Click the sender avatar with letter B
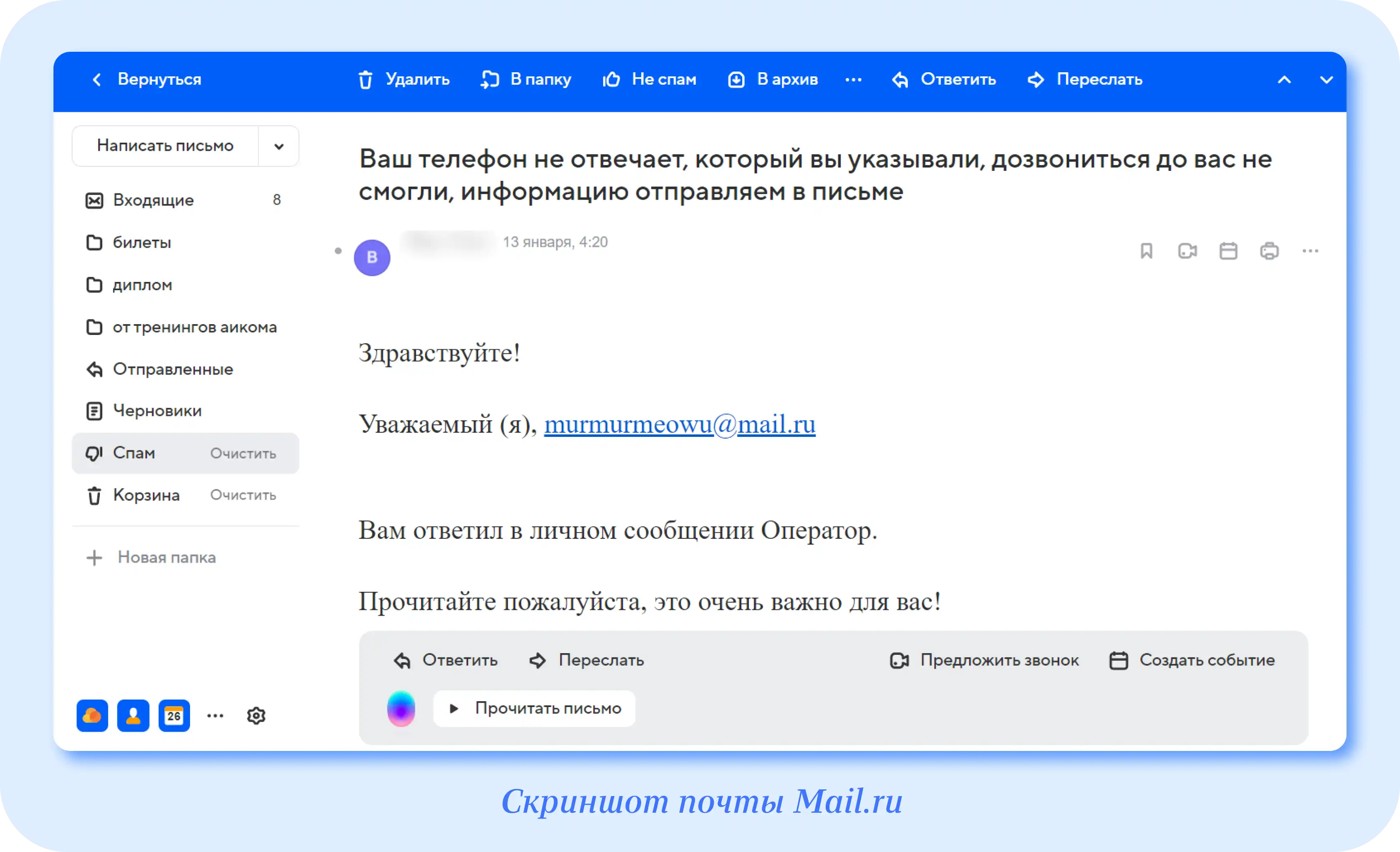The image size is (1400, 852). [372, 257]
